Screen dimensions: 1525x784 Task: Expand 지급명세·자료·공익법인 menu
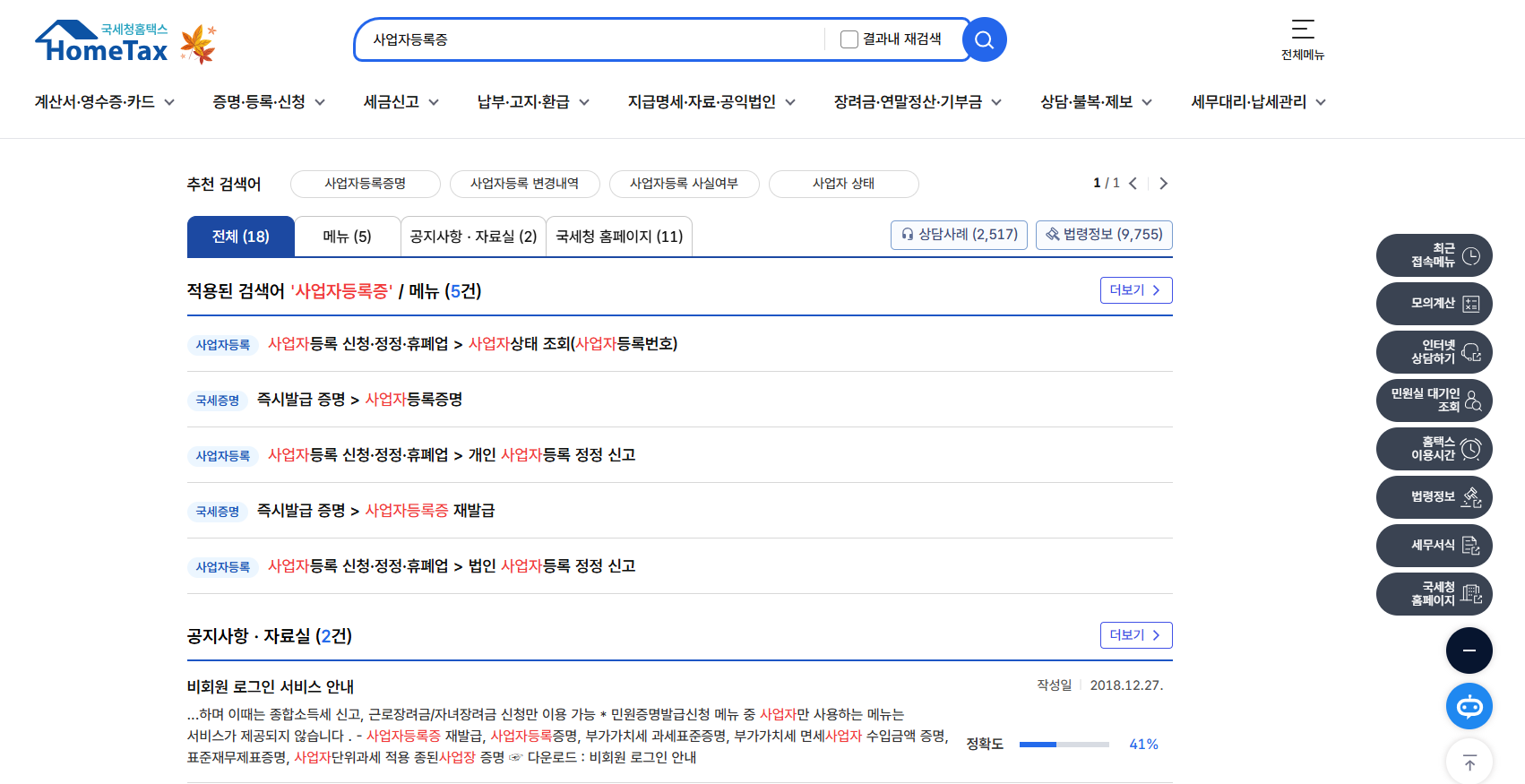711,102
